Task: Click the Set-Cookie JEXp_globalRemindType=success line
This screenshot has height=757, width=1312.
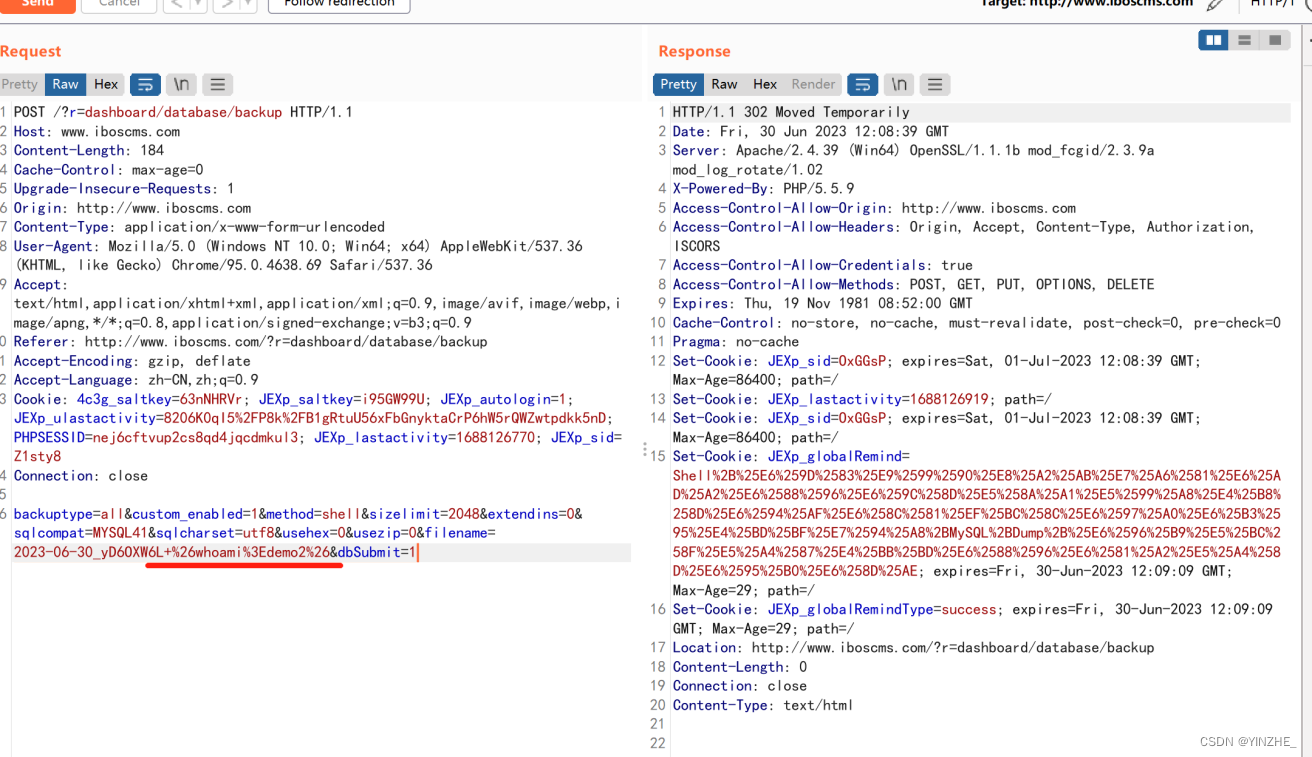Action: point(973,618)
